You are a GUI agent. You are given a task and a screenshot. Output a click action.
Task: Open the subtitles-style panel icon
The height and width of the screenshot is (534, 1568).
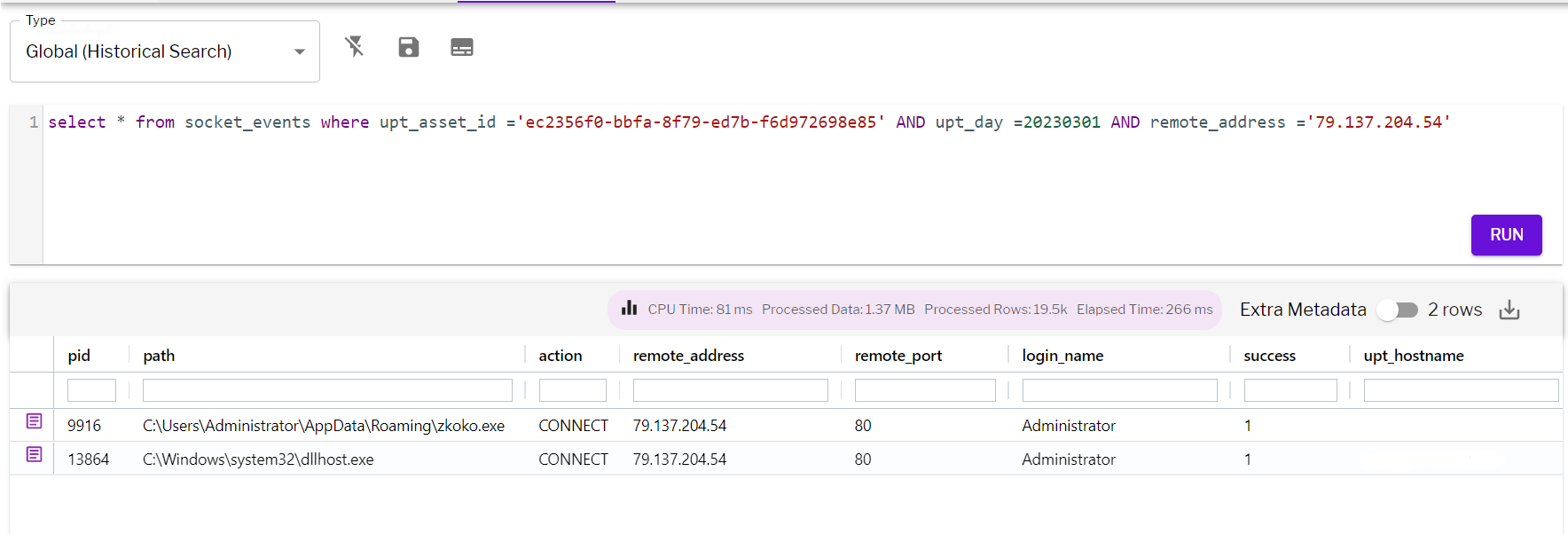click(x=462, y=47)
